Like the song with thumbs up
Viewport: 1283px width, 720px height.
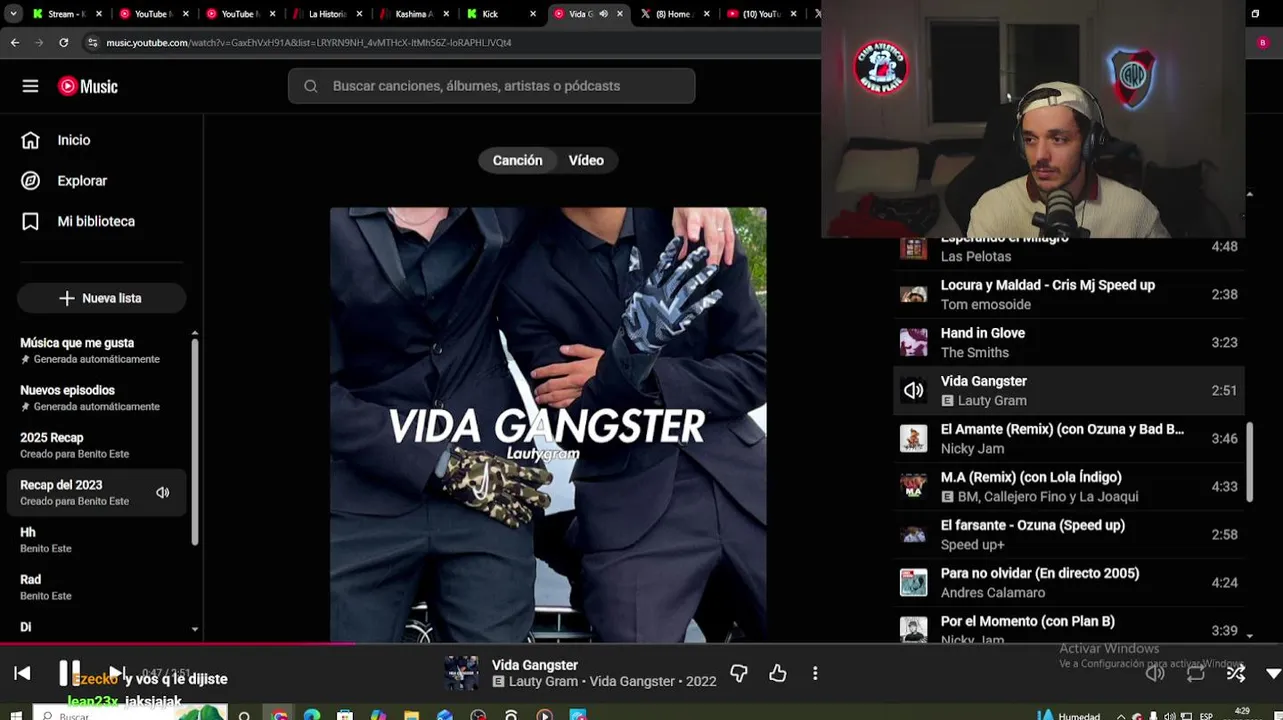tap(777, 674)
